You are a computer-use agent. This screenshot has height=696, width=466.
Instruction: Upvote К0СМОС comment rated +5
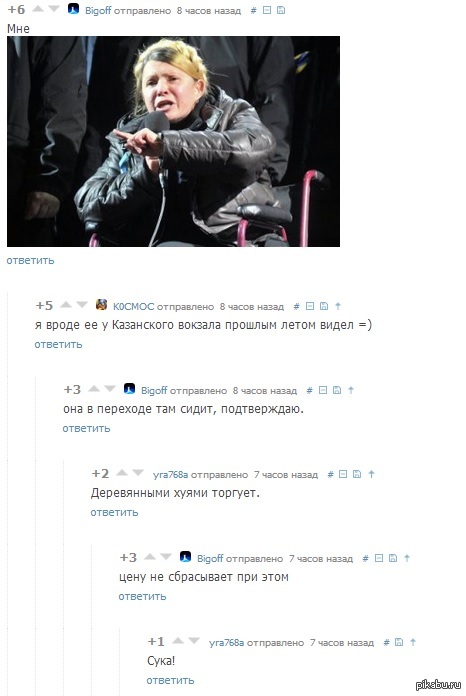[66, 304]
